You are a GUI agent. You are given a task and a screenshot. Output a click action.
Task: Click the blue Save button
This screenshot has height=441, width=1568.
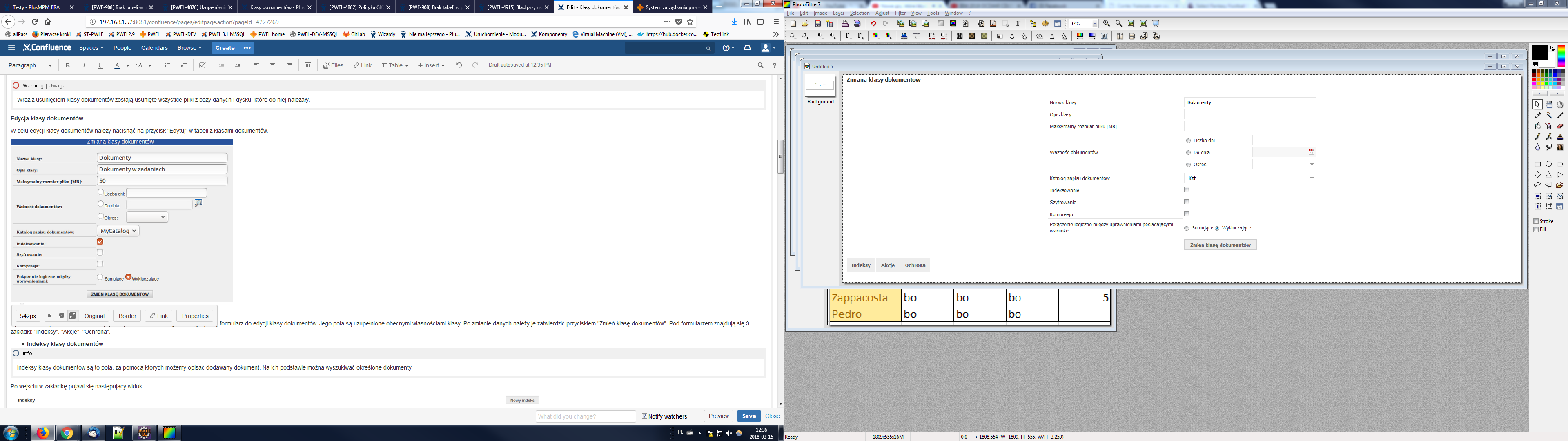[x=749, y=416]
